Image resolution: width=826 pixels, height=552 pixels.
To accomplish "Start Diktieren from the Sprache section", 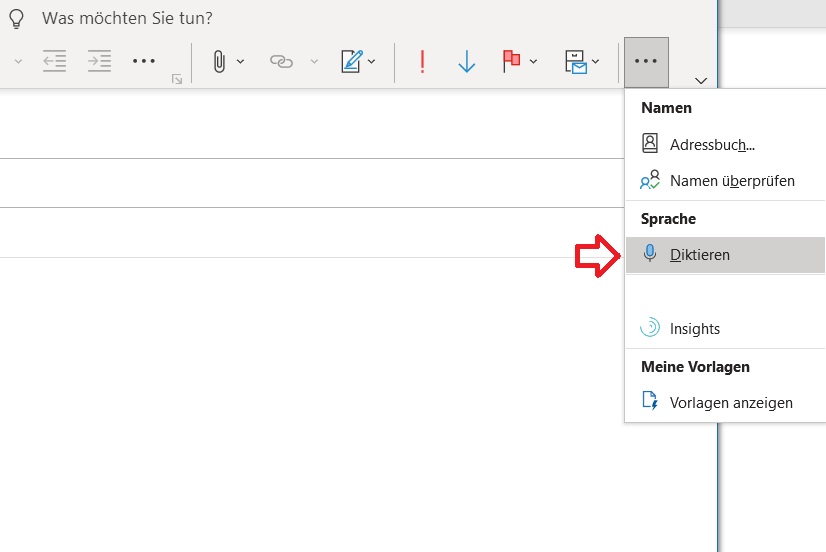I will click(x=725, y=255).
